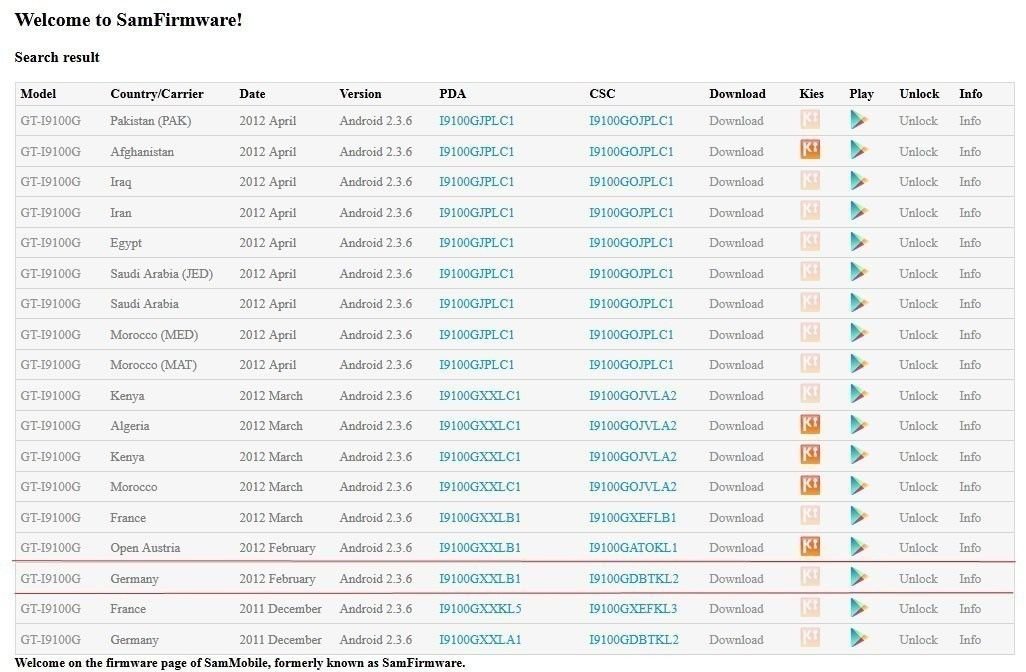Open PDA link I9100GXXLA1

click(x=480, y=640)
